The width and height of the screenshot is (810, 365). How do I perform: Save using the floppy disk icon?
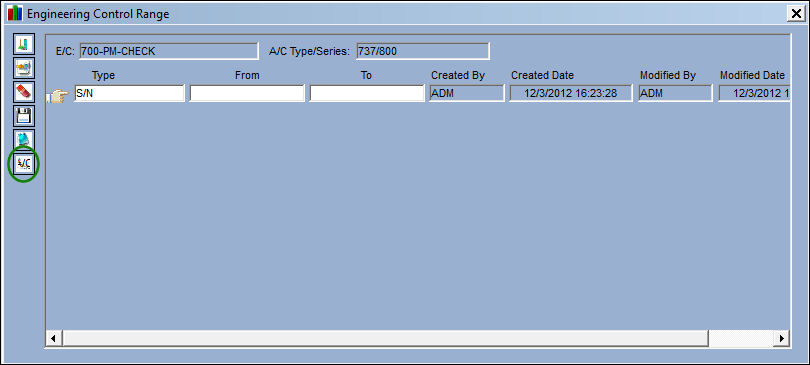click(x=24, y=116)
